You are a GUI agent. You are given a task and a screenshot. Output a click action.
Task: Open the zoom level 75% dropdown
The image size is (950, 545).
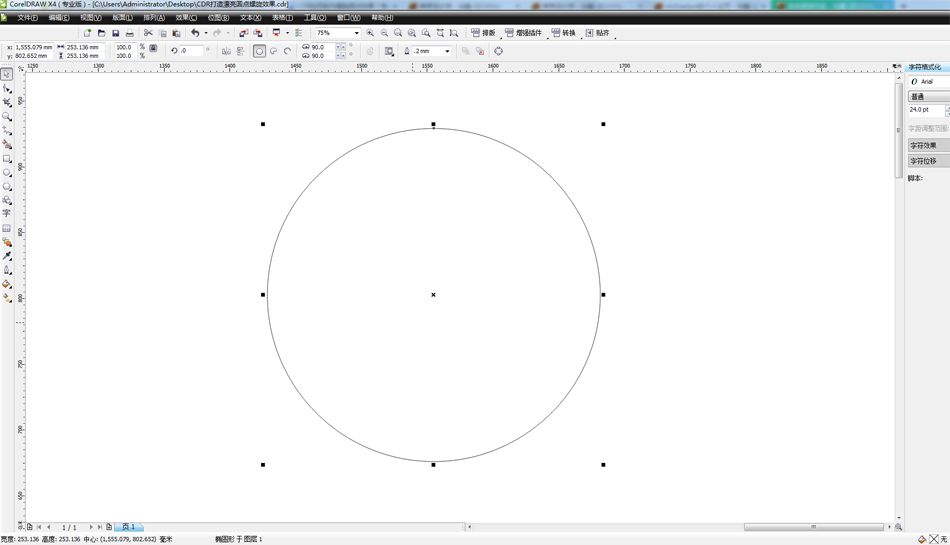[x=356, y=33]
